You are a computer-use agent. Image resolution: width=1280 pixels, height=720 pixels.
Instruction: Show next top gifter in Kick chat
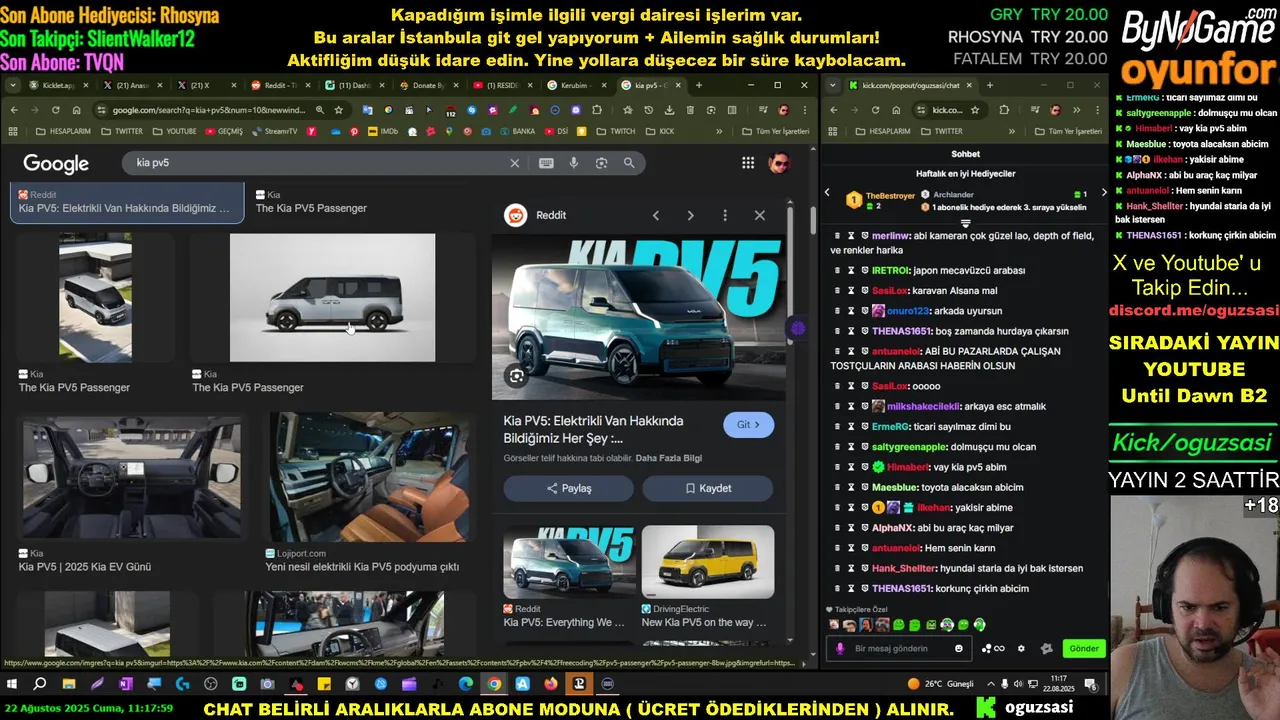click(x=1104, y=193)
